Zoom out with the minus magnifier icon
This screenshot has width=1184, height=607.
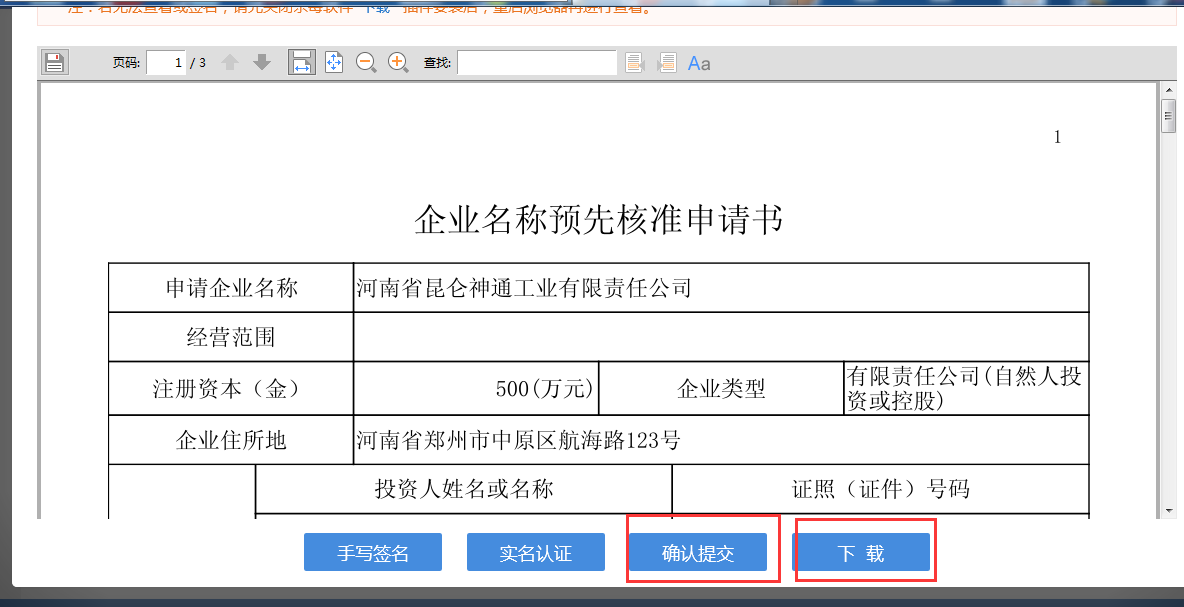tap(366, 62)
